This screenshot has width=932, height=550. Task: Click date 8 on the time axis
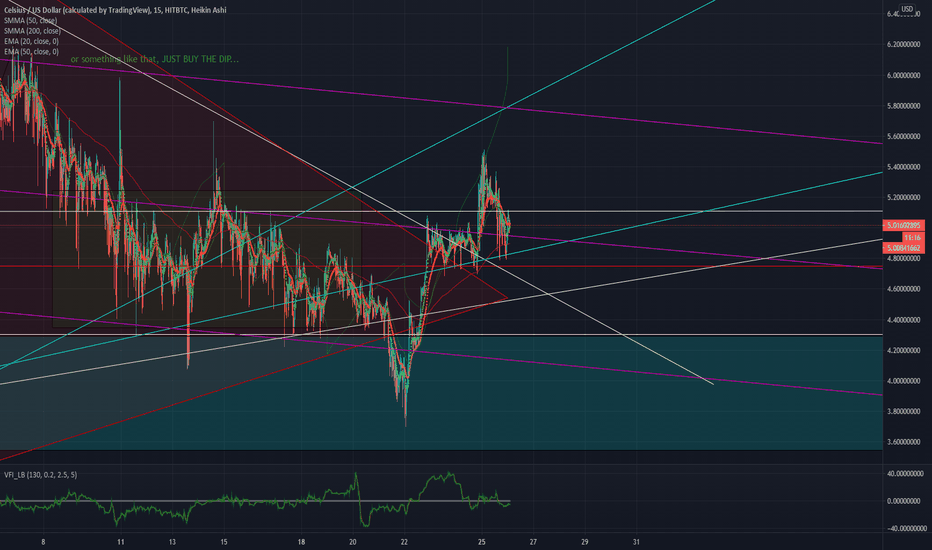(x=43, y=542)
